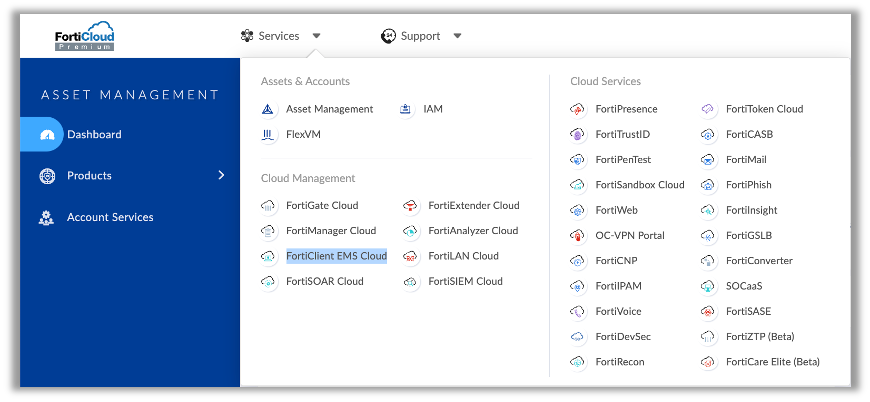This screenshot has height=402, width=870.
Task: Click the Account Services sidebar icon
Action: pos(46,217)
